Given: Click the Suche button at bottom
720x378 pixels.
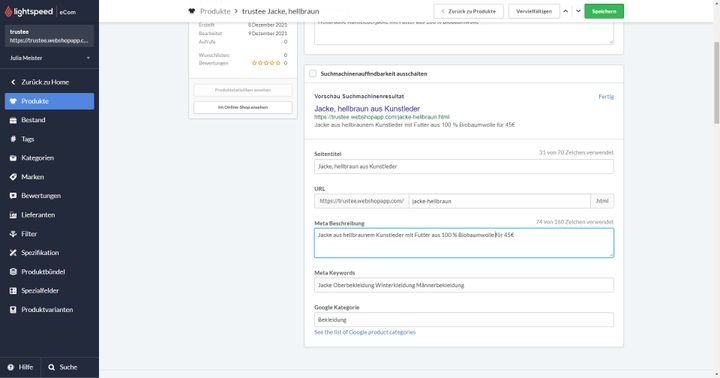Looking at the screenshot, I should pos(63,367).
